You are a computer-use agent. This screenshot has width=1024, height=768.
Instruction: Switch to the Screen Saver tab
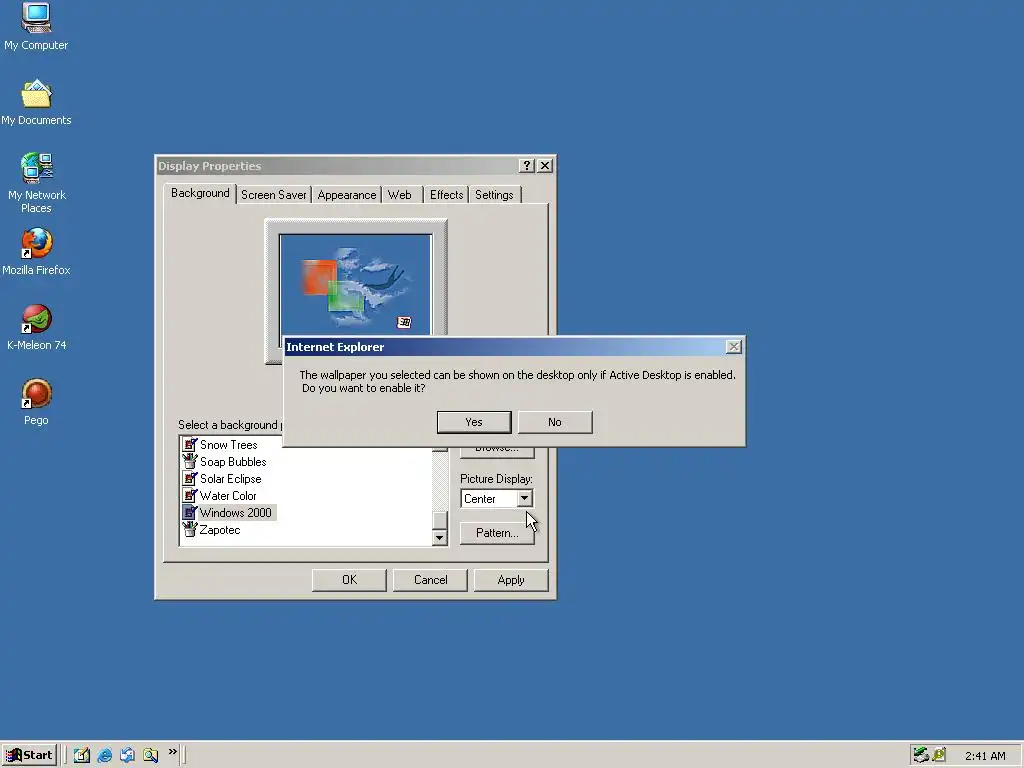tap(273, 195)
